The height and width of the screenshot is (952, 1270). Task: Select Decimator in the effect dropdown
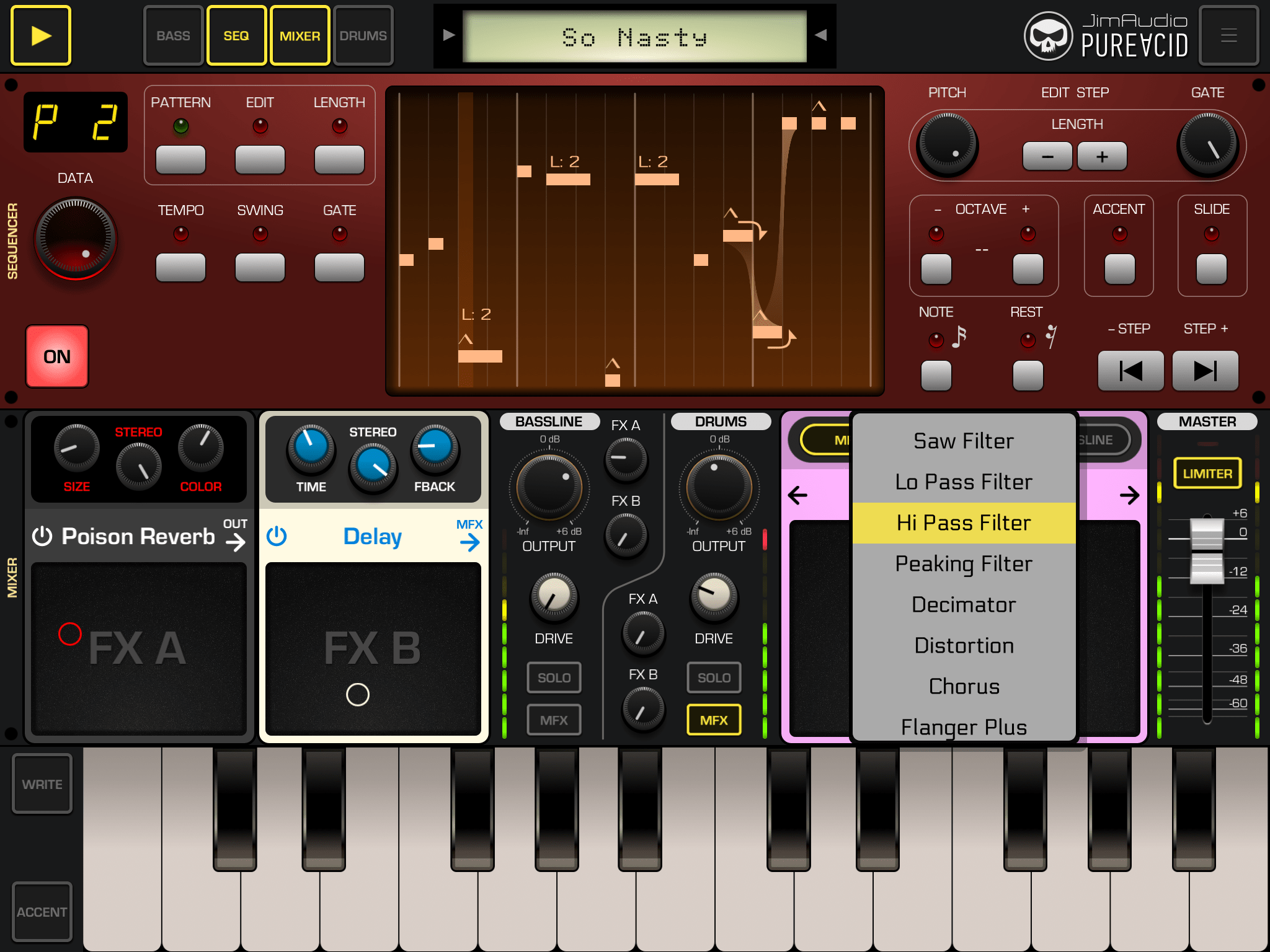click(x=964, y=605)
